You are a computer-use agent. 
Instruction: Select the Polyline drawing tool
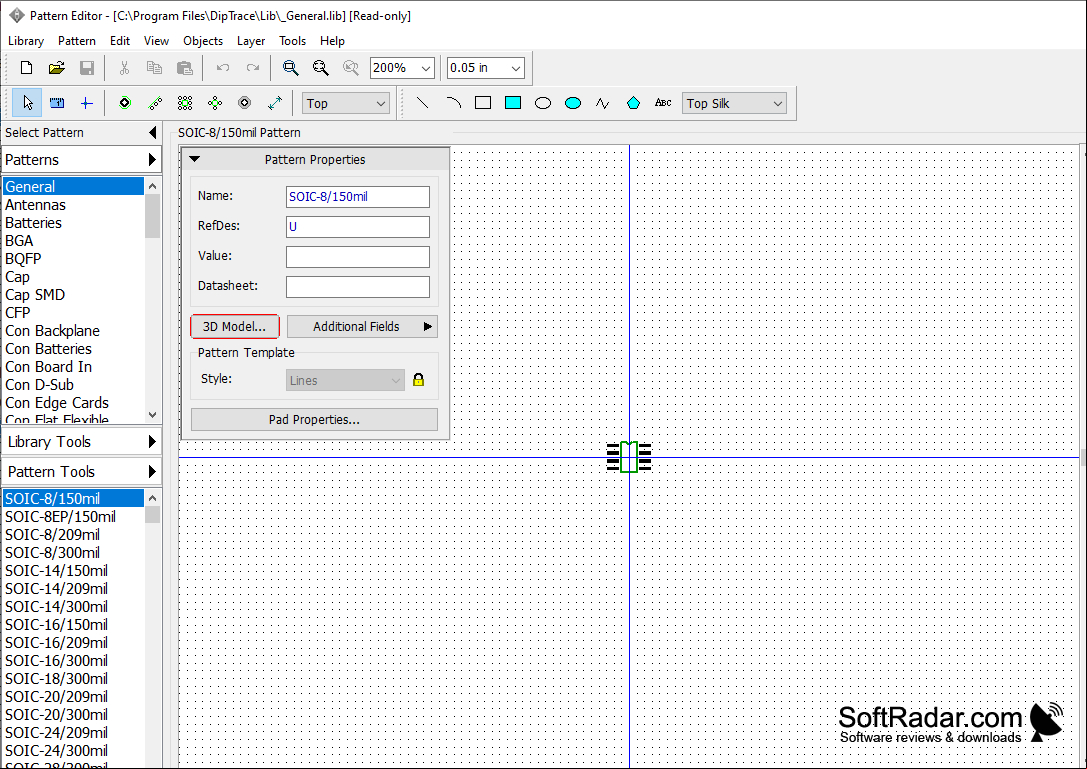pos(602,103)
